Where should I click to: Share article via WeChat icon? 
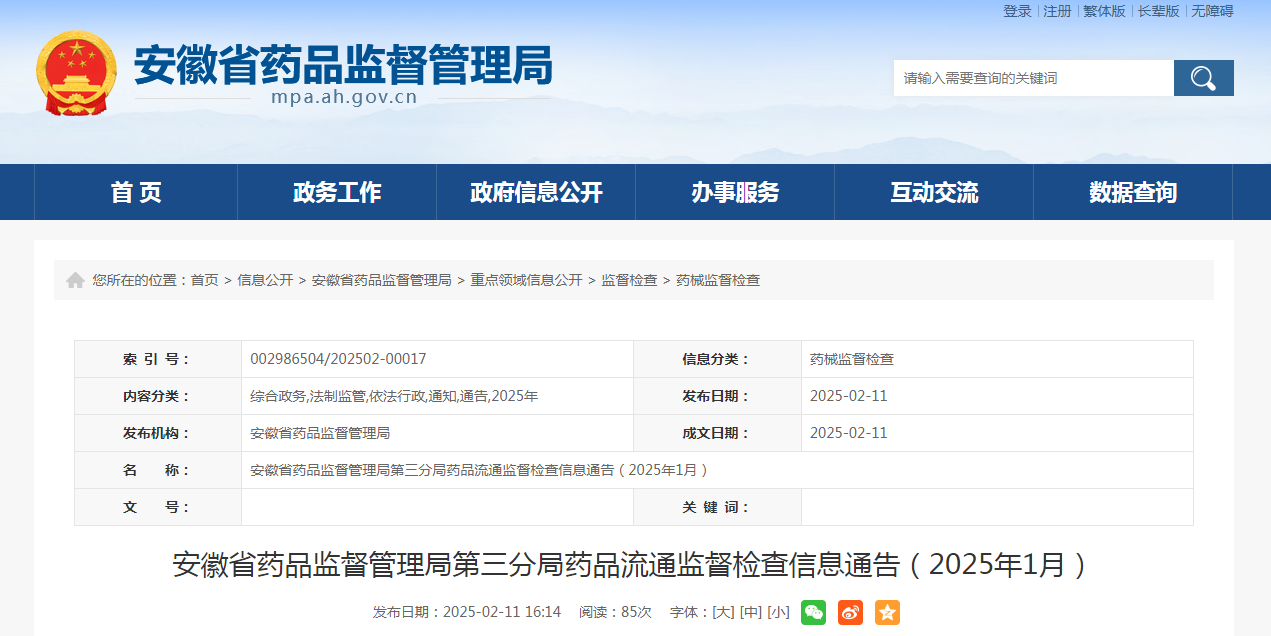[813, 612]
